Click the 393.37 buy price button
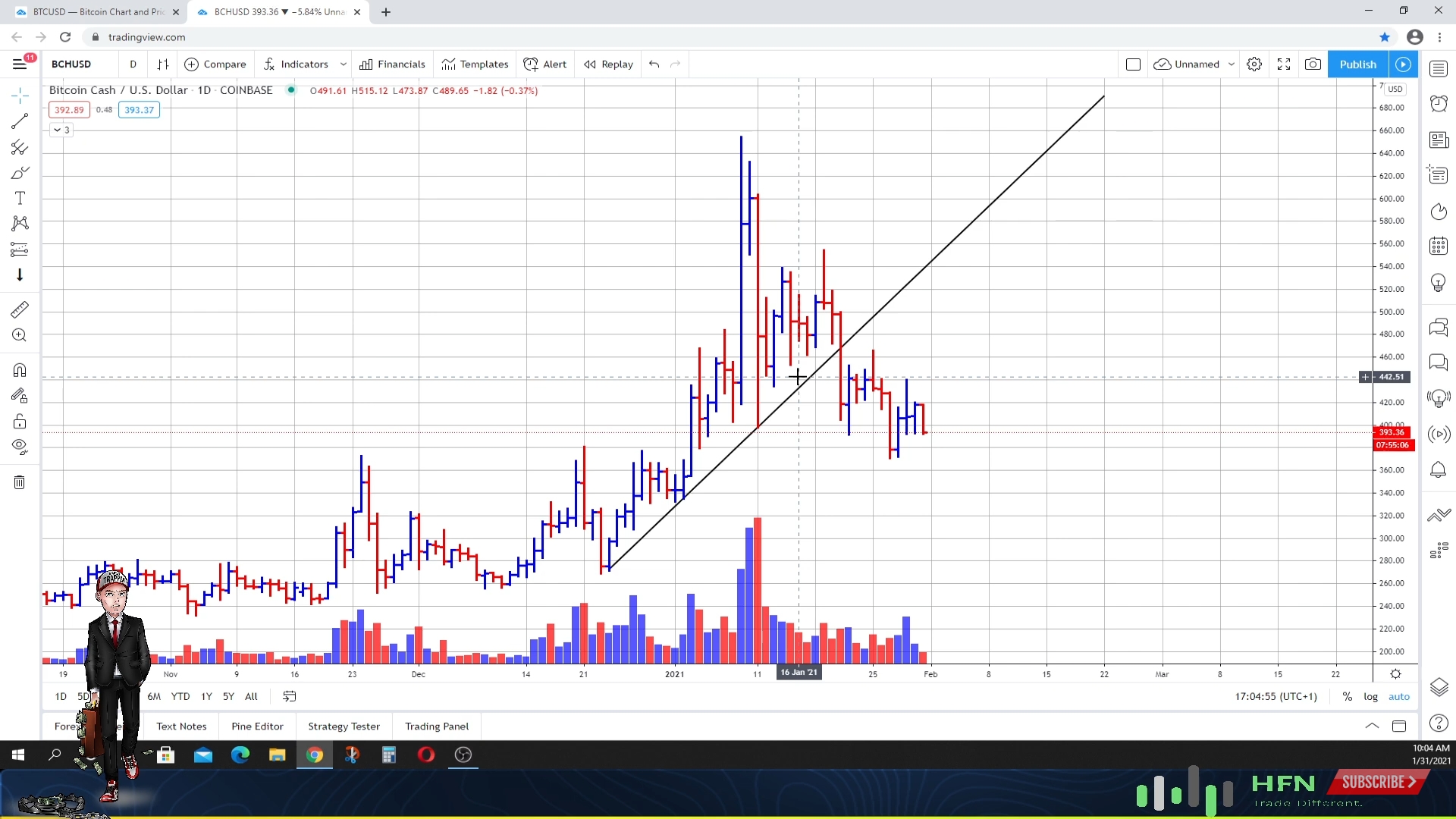Image resolution: width=1456 pixels, height=819 pixels. click(139, 110)
